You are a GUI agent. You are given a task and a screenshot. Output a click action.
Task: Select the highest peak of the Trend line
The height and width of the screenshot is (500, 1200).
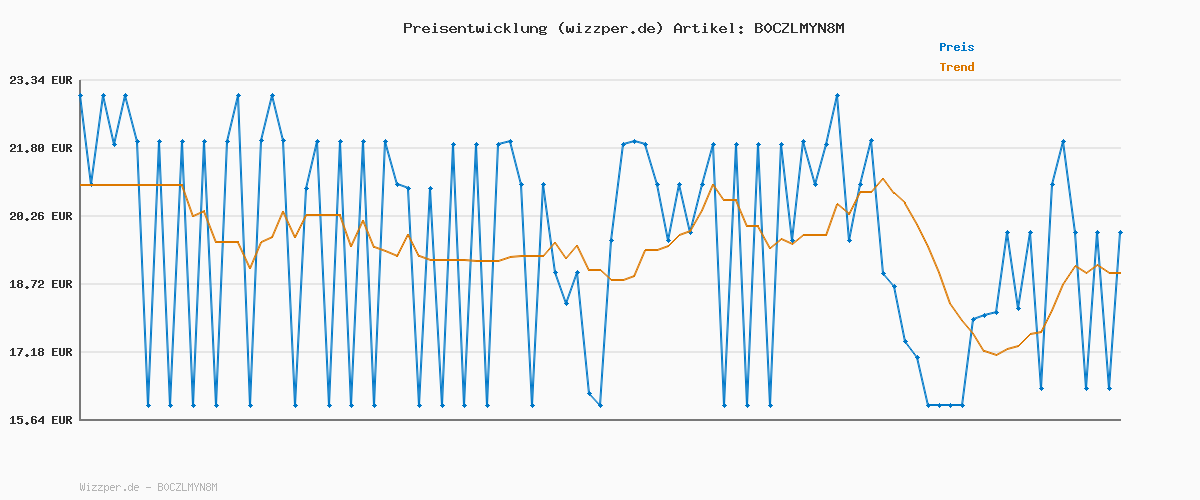[x=882, y=179]
